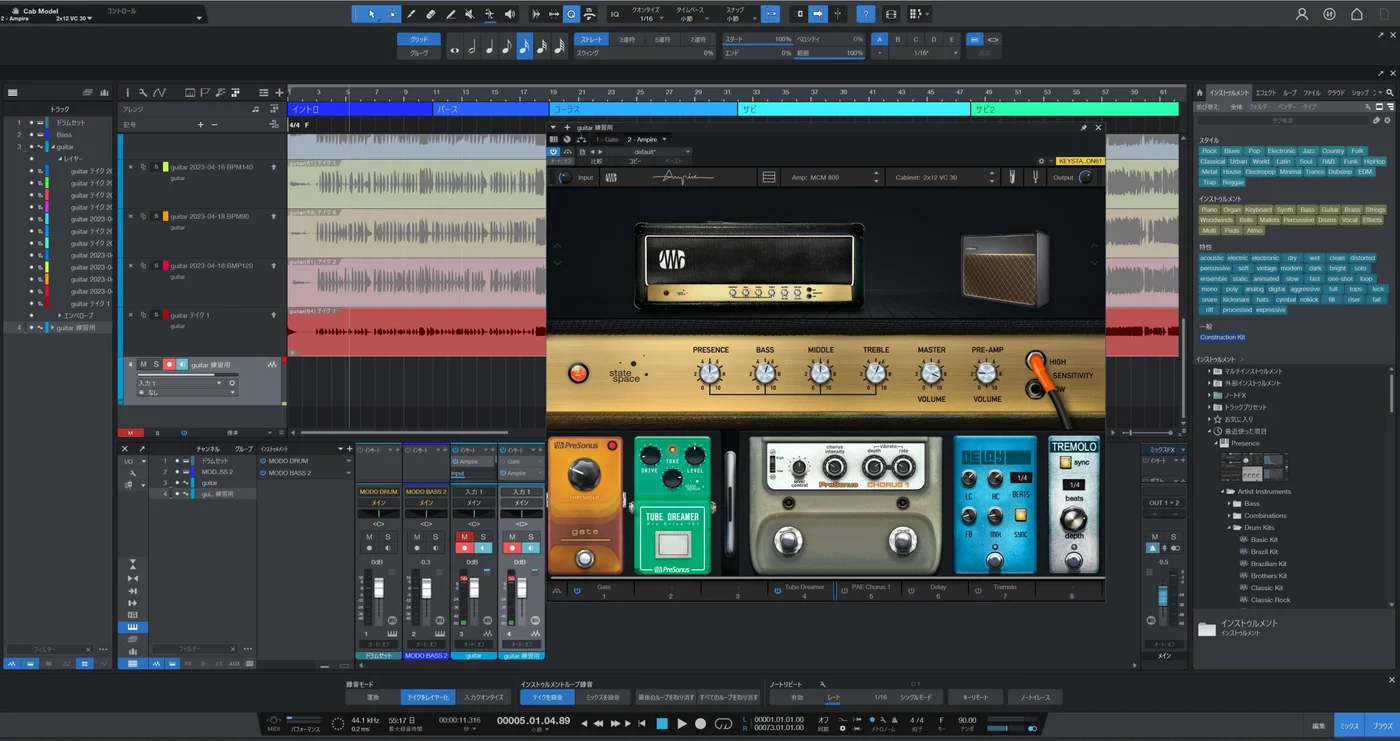Image resolution: width=1400 pixels, height=741 pixels.
Task: Open the Ampire mic edit icon
Action: [1012, 177]
